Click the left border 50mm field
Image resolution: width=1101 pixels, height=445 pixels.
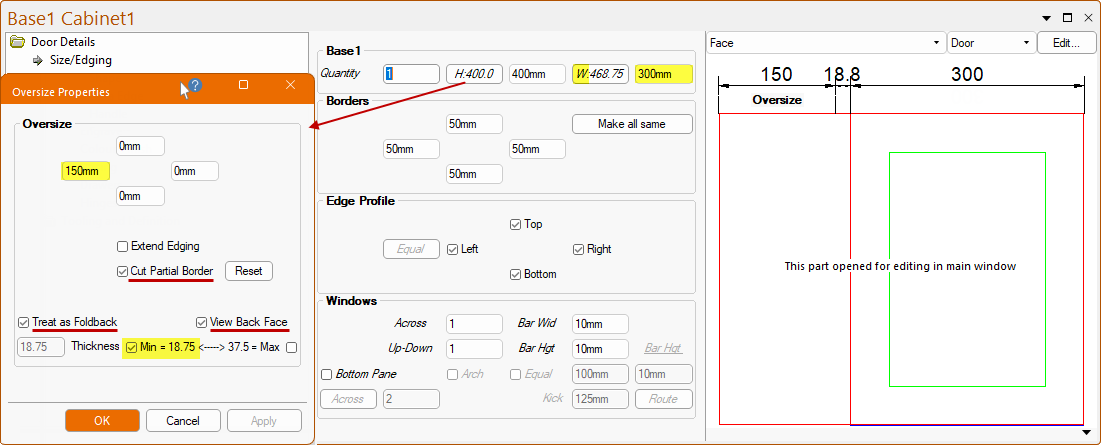(411, 149)
